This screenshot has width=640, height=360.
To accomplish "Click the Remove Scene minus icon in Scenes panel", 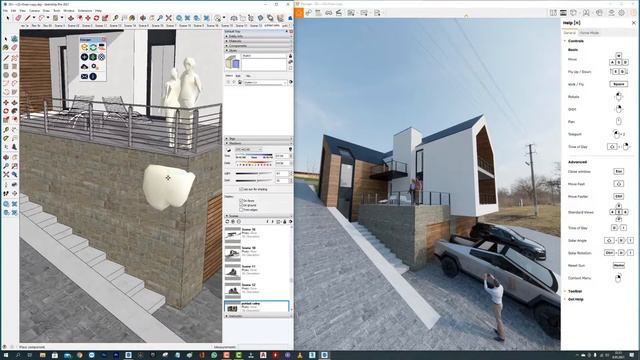I will pyautogui.click(x=239, y=222).
